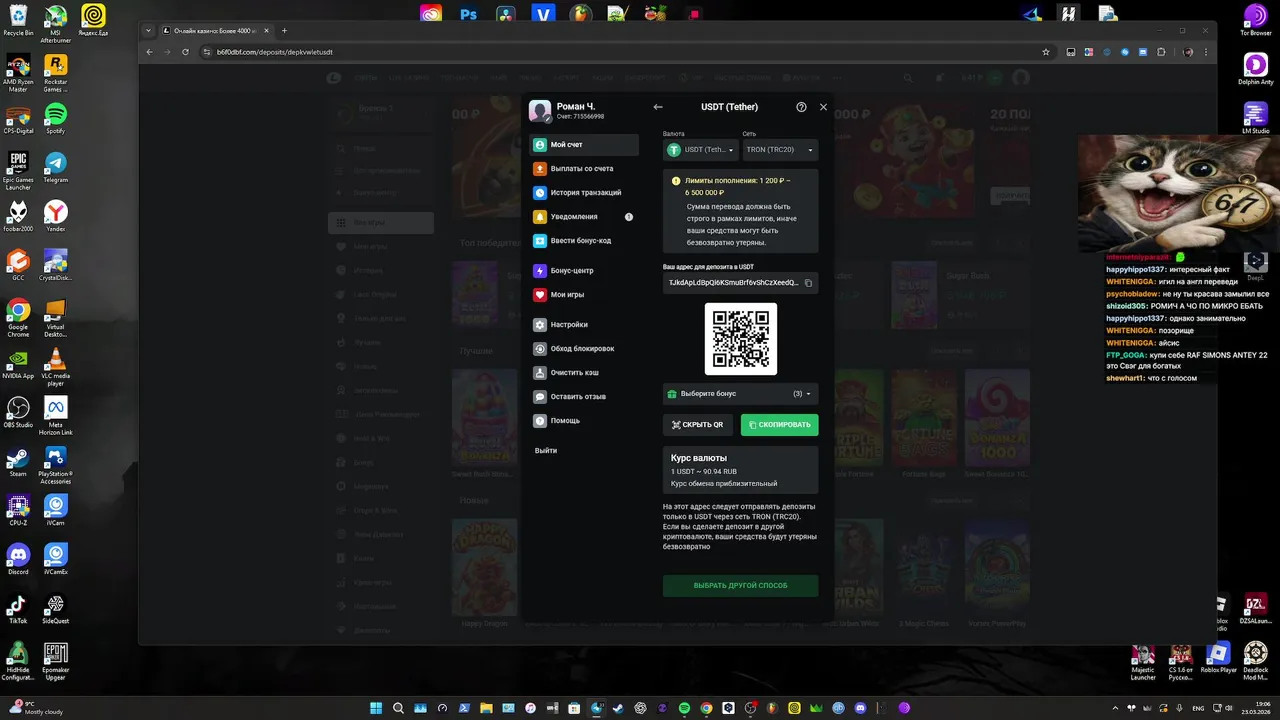This screenshot has width=1280, height=720.
Task: Go back with the arrow beside USDT (Tether)
Action: [x=658, y=107]
